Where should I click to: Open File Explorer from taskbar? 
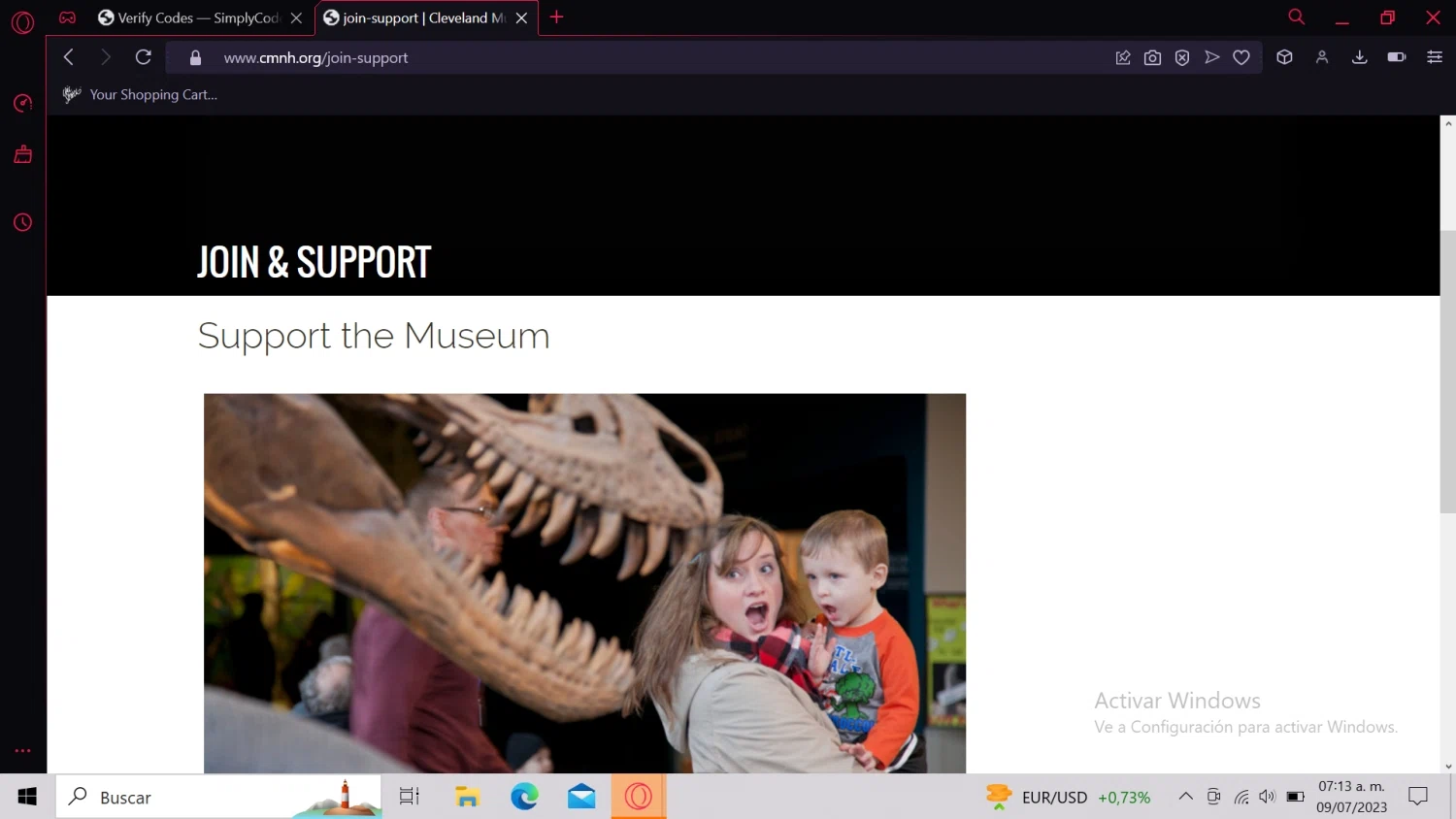[467, 797]
